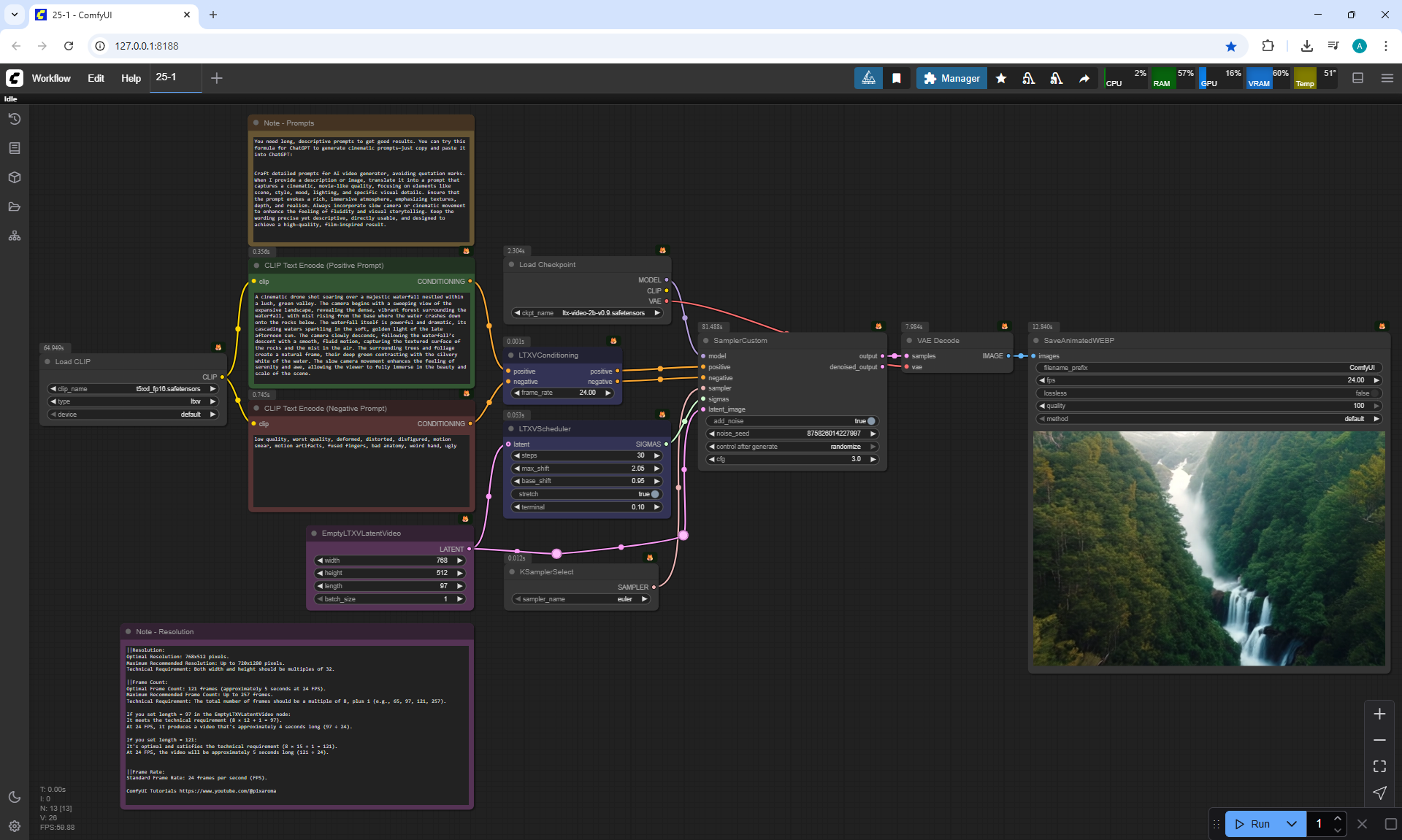Image resolution: width=1402 pixels, height=840 pixels.
Task: Open settings gear icon in sidebar
Action: (x=14, y=826)
